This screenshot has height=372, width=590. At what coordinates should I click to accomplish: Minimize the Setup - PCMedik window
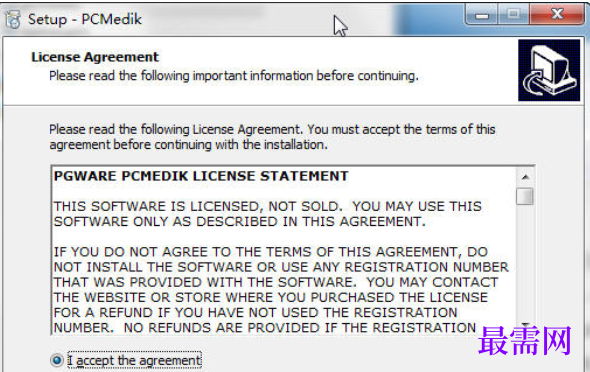tap(482, 15)
